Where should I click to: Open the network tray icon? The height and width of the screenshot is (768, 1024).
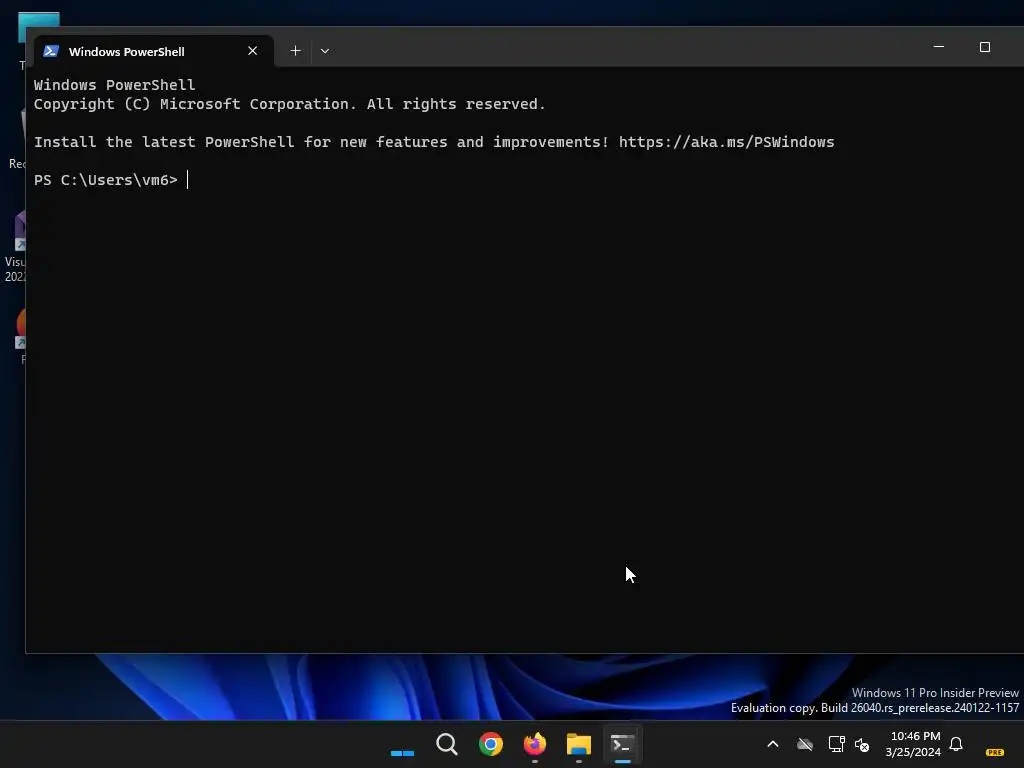click(837, 744)
